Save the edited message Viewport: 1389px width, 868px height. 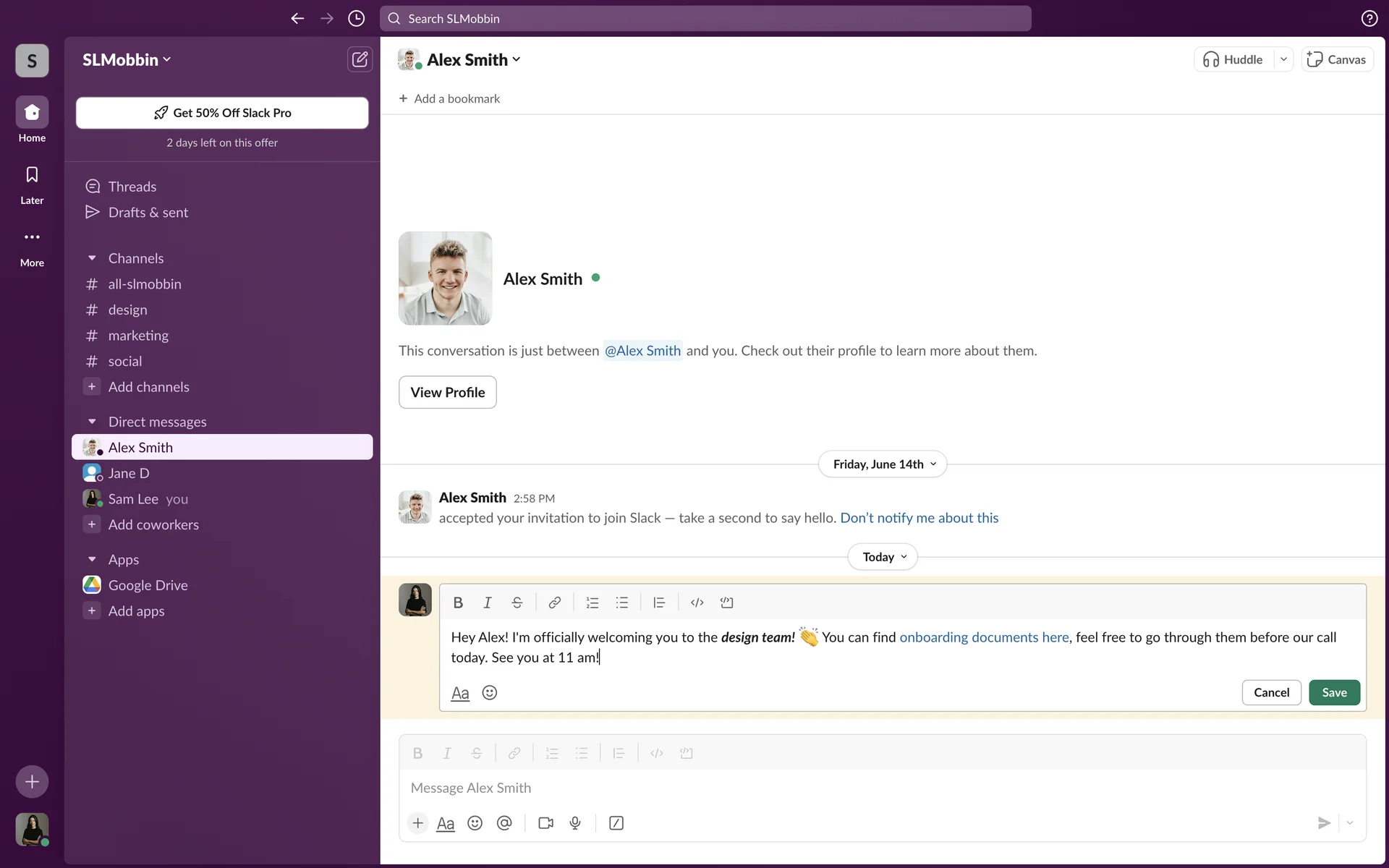(1334, 693)
